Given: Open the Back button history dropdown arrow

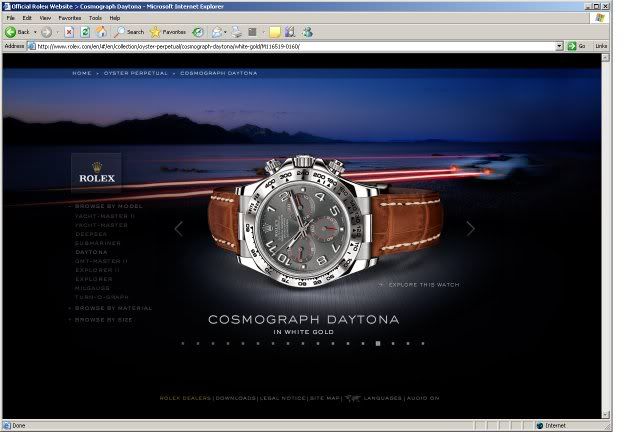Looking at the screenshot, I should 35,32.
